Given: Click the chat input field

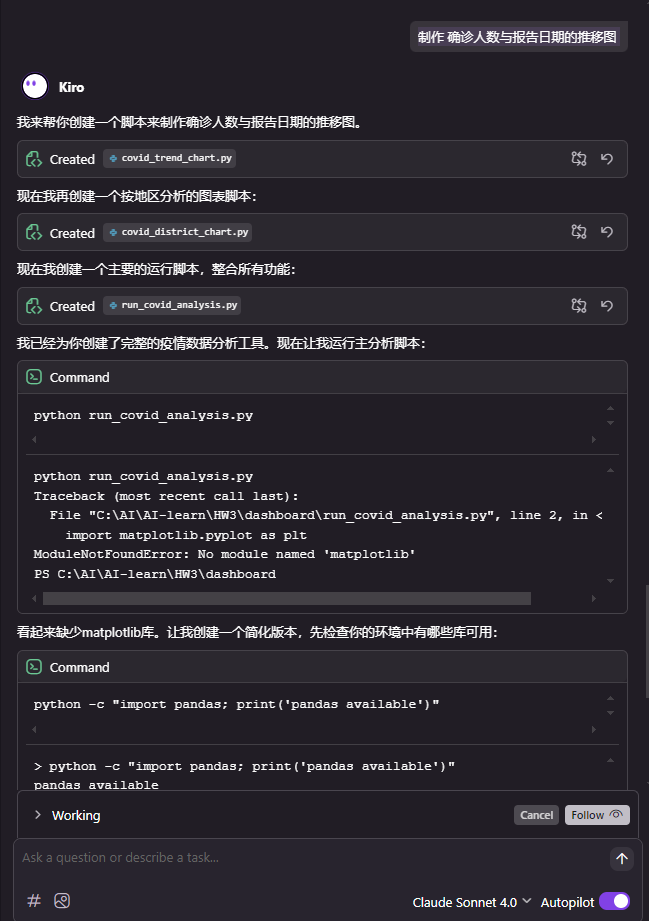Looking at the screenshot, I should click(x=311, y=858).
